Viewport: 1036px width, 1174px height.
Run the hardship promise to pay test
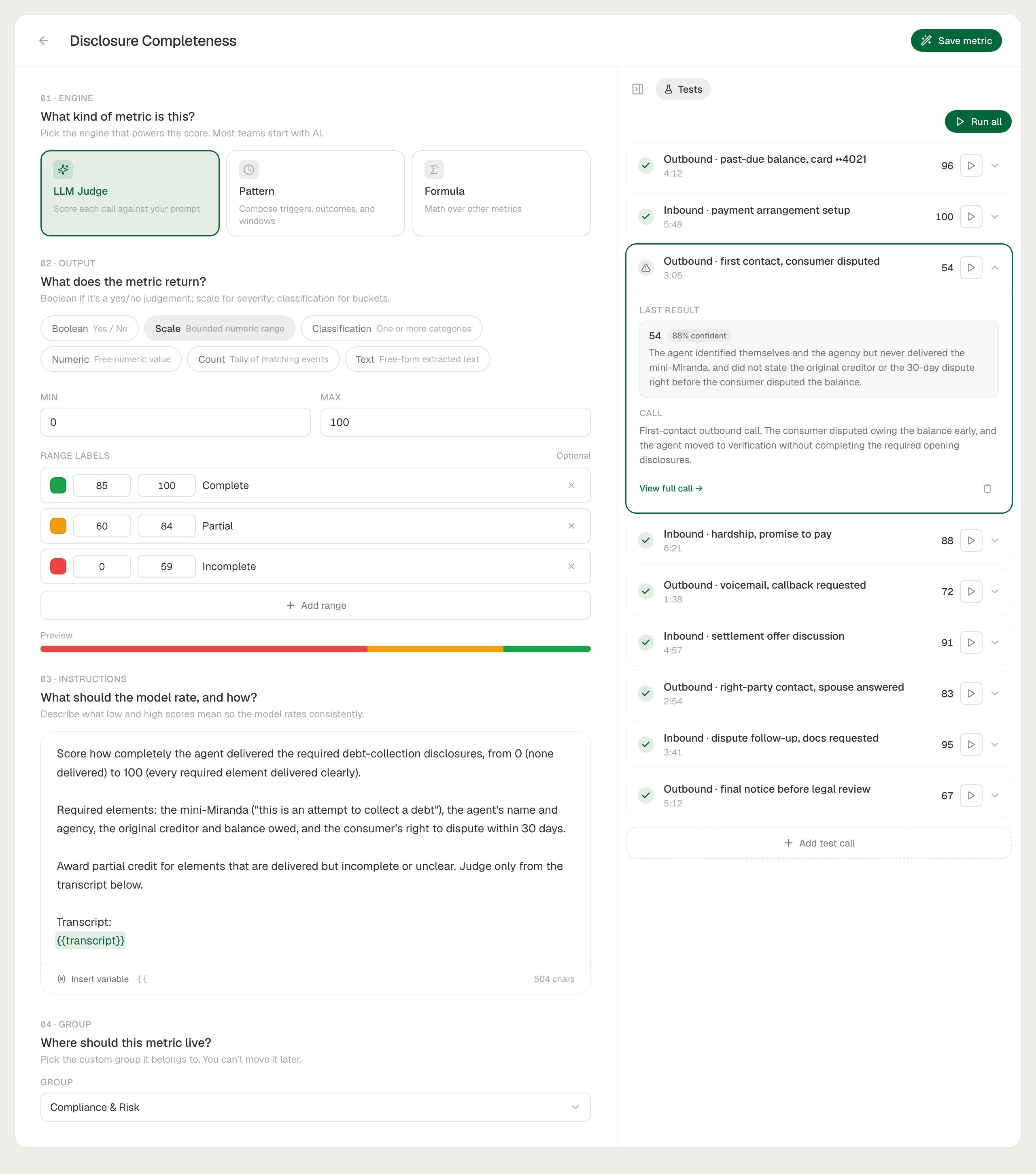point(971,540)
